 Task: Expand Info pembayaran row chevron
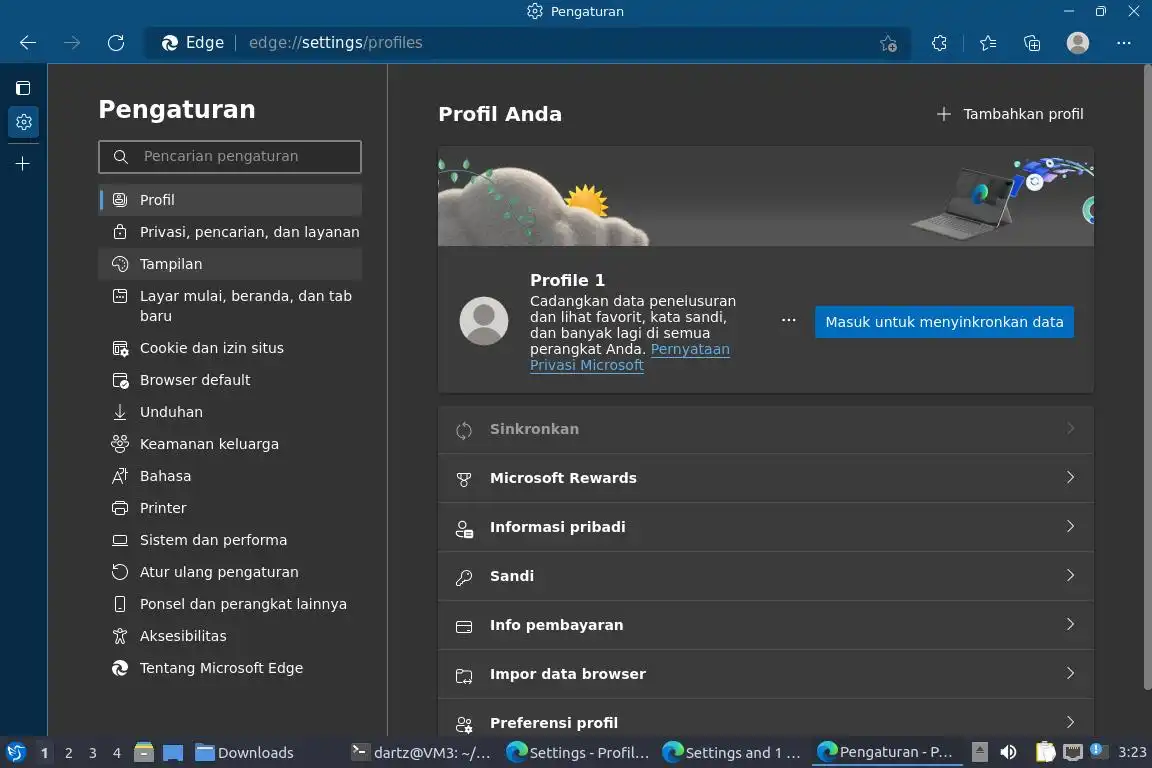coord(1070,625)
